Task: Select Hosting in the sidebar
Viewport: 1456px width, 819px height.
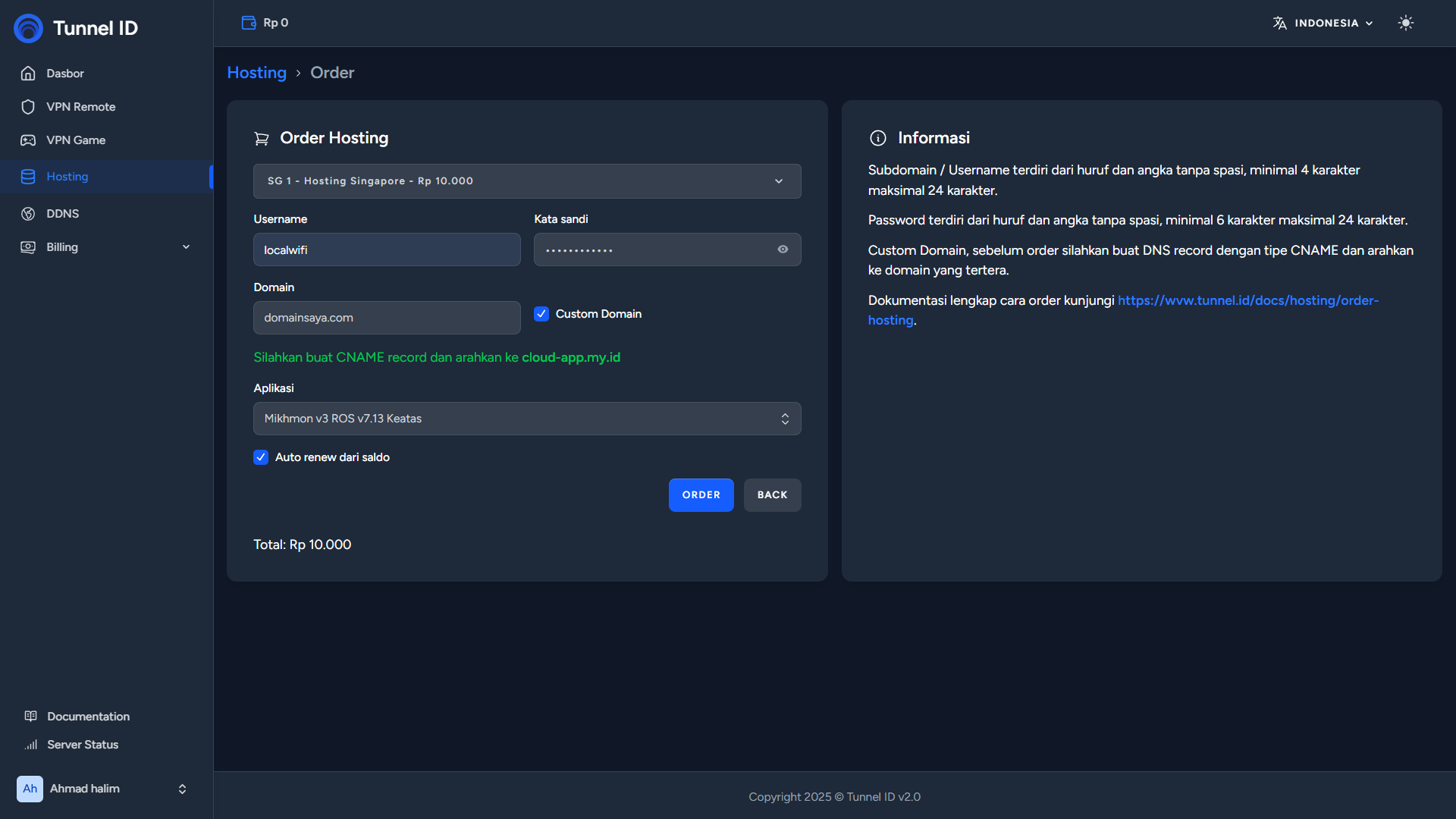Action: (x=67, y=177)
